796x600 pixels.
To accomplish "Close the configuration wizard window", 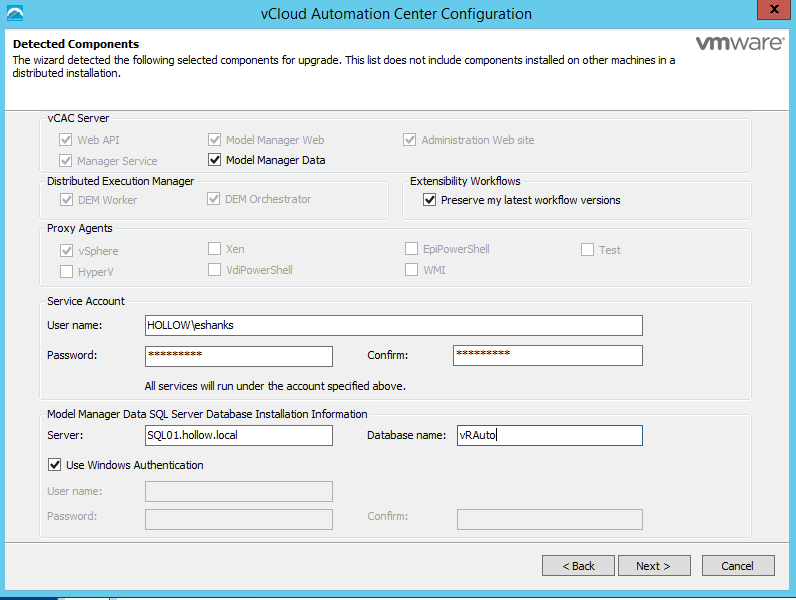I will point(771,12).
